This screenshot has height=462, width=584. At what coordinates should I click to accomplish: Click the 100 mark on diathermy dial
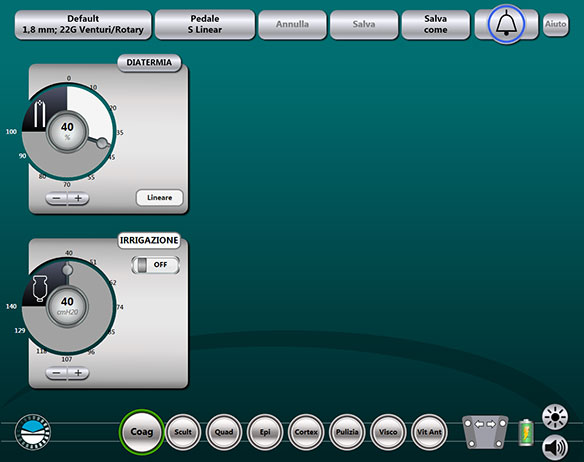pyautogui.click(x=11, y=132)
